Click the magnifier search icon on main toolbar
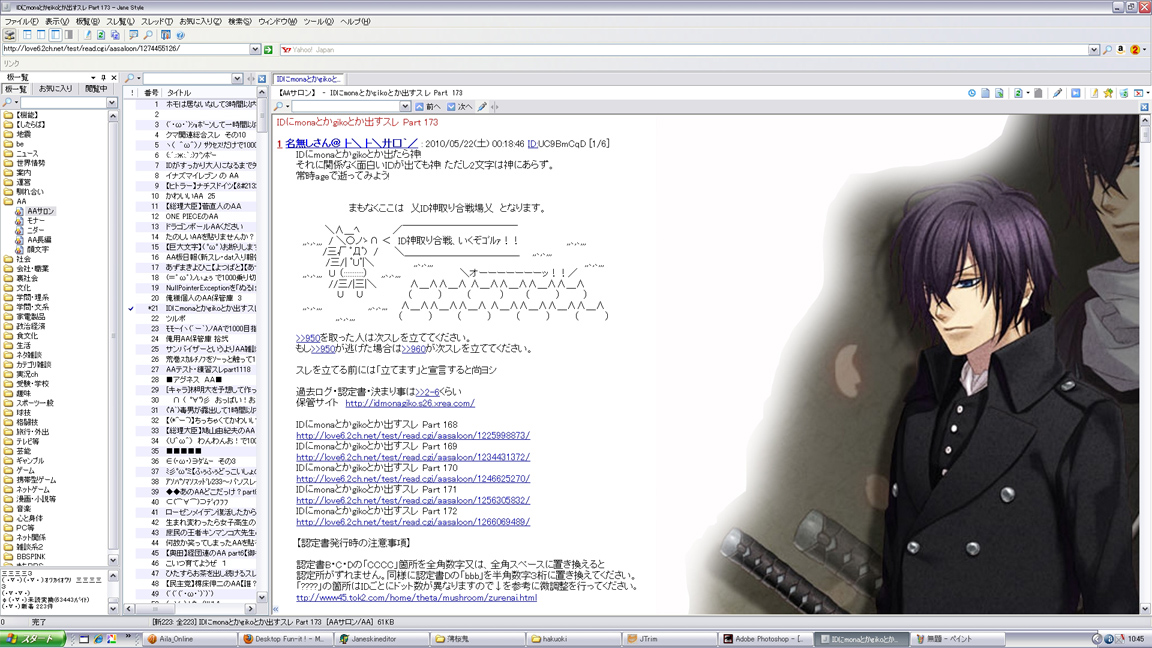Viewport: 1152px width, 648px height. click(148, 35)
